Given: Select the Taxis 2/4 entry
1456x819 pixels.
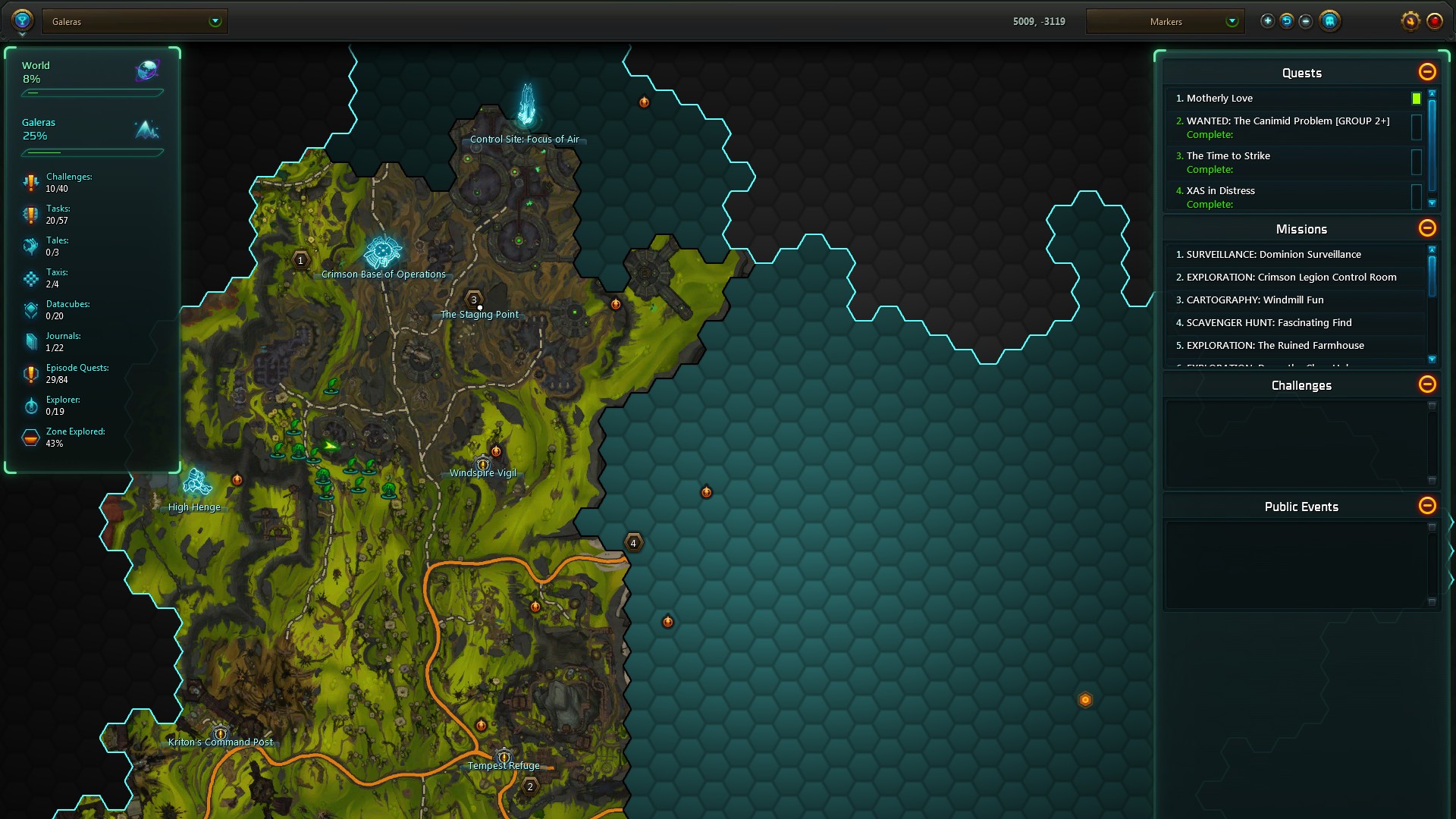Looking at the screenshot, I should [57, 278].
